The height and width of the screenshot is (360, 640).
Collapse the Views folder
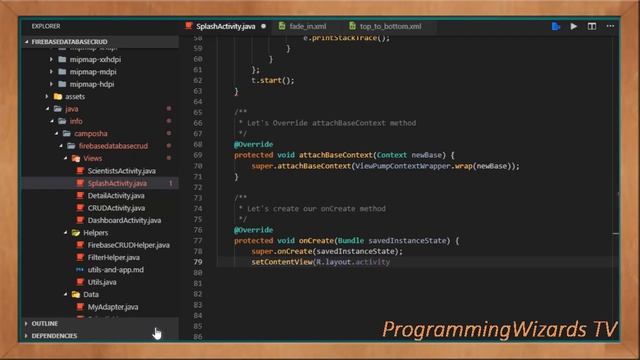[65, 158]
